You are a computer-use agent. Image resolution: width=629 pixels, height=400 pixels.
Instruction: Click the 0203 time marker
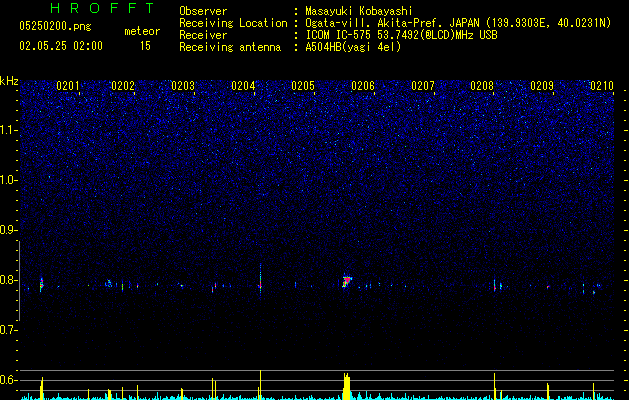(183, 86)
